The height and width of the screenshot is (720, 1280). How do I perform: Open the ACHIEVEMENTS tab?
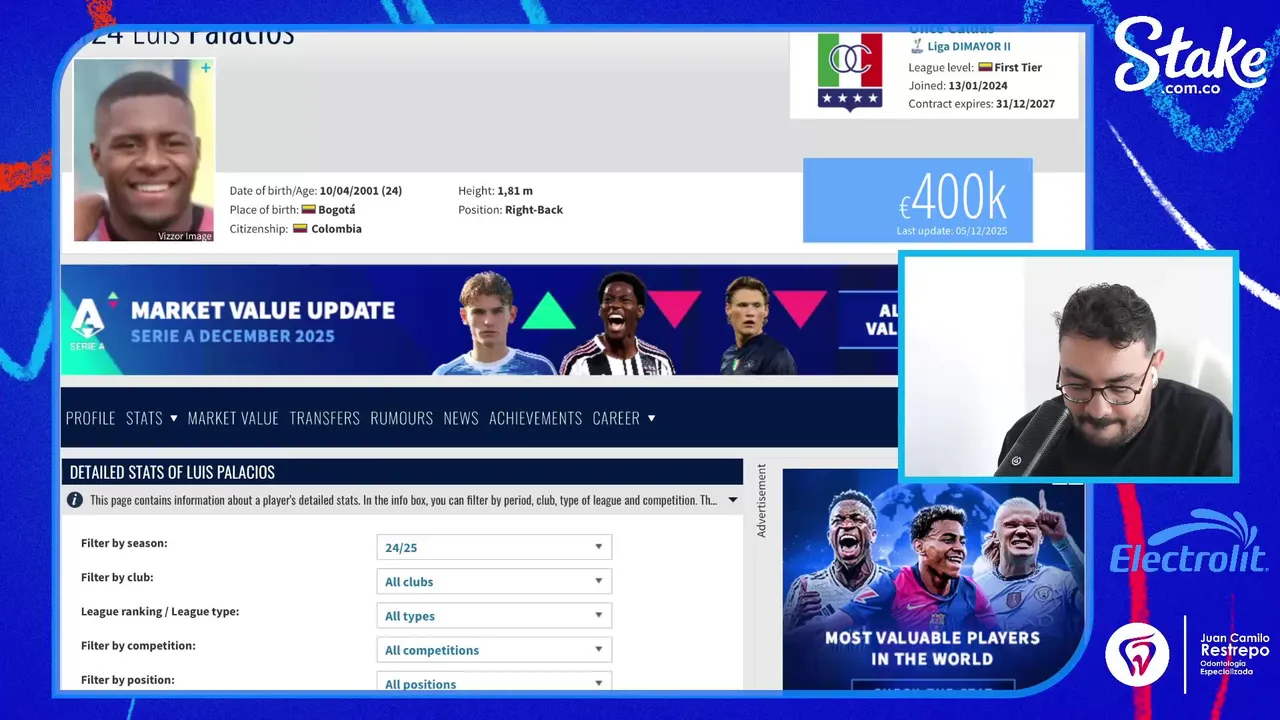click(x=536, y=418)
